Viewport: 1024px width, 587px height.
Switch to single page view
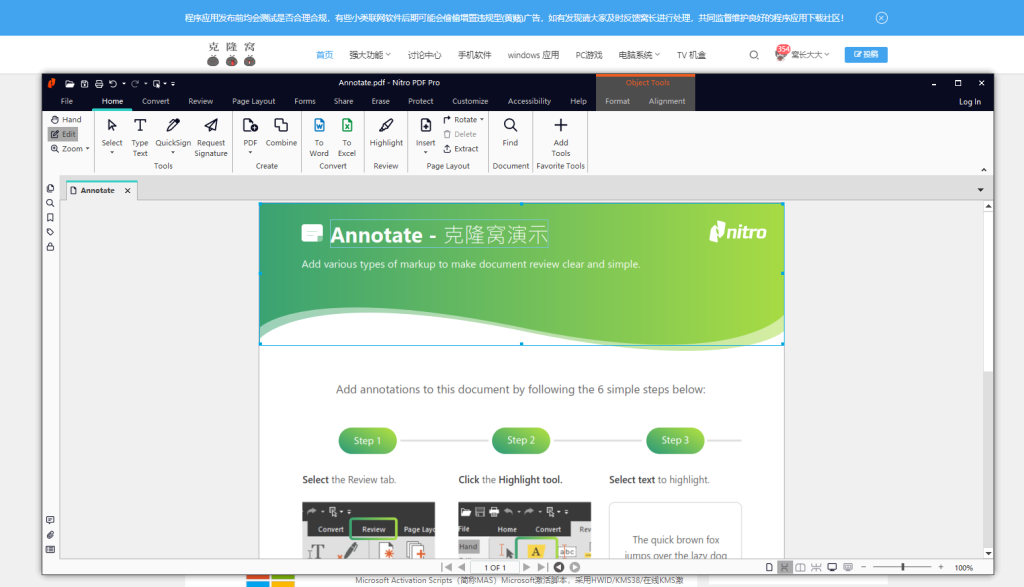pyautogui.click(x=769, y=567)
